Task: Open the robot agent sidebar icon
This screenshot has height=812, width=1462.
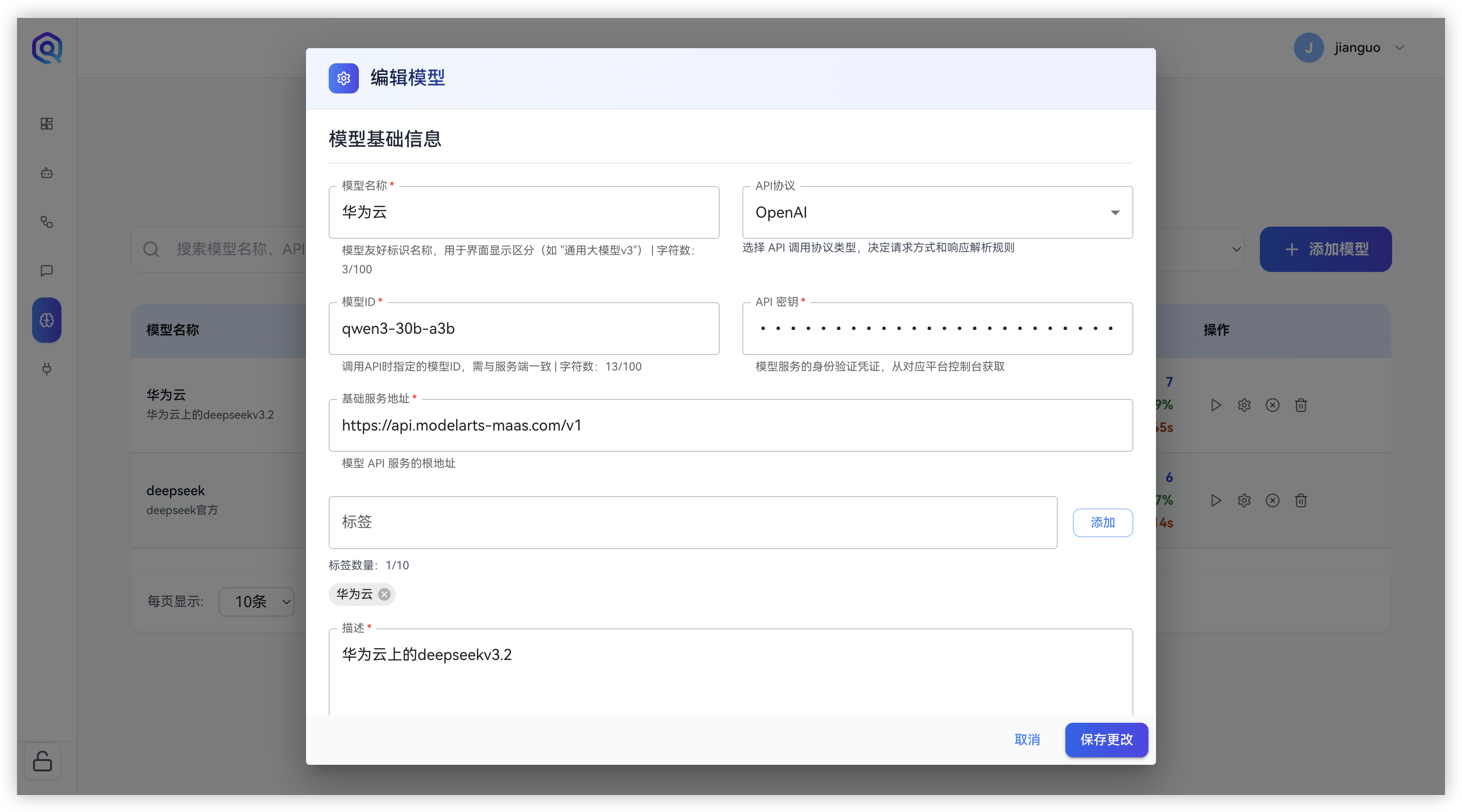Action: (x=47, y=173)
